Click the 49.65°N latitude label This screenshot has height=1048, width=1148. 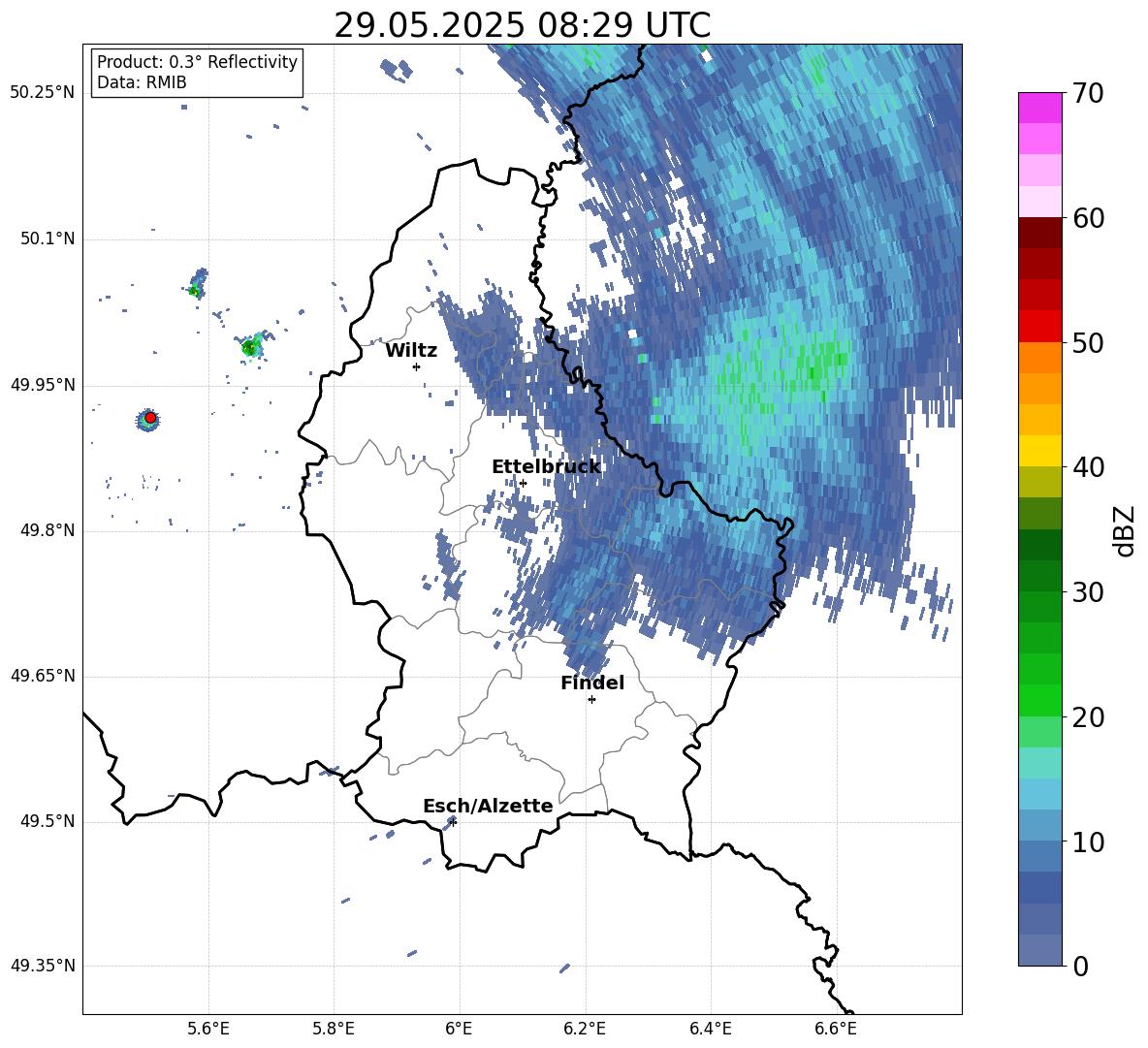pyautogui.click(x=43, y=676)
